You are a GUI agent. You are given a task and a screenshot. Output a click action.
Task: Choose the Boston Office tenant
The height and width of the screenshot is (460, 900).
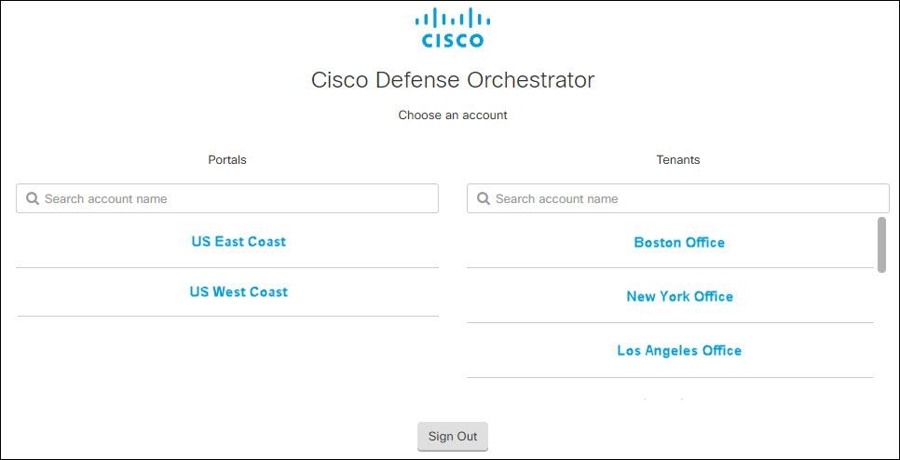pyautogui.click(x=679, y=243)
